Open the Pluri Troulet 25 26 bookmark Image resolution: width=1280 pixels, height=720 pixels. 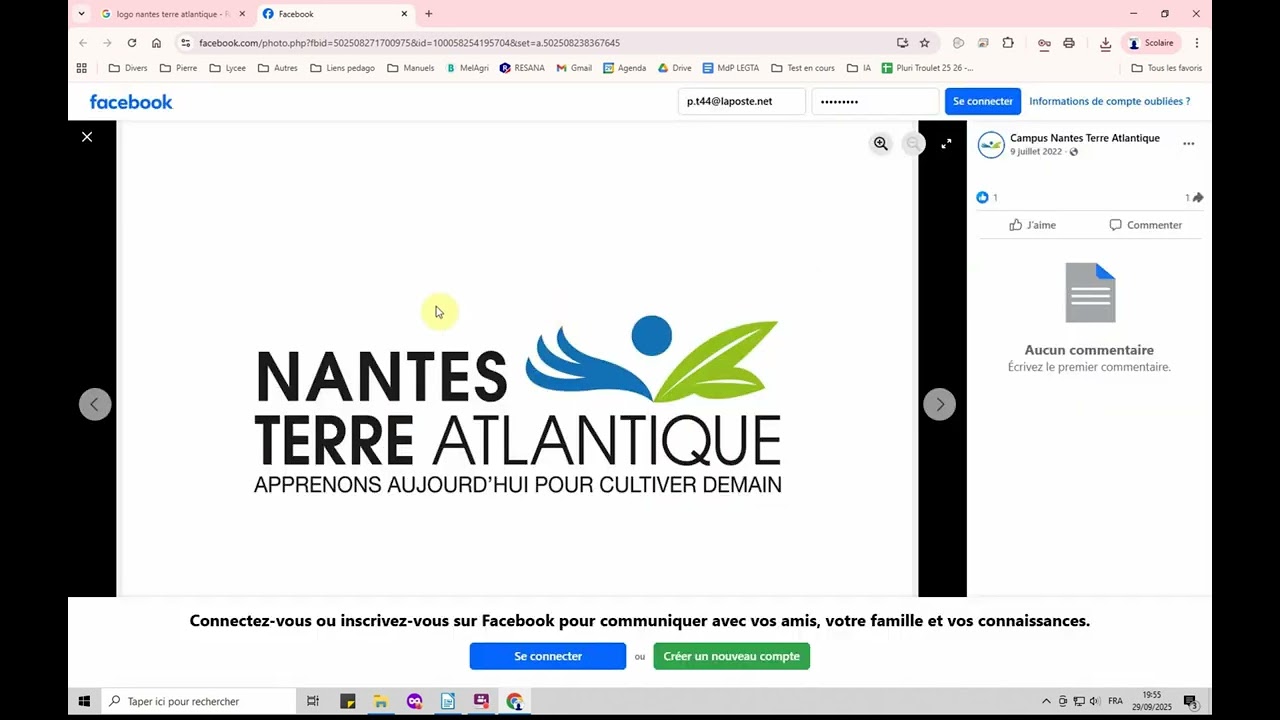pos(928,68)
